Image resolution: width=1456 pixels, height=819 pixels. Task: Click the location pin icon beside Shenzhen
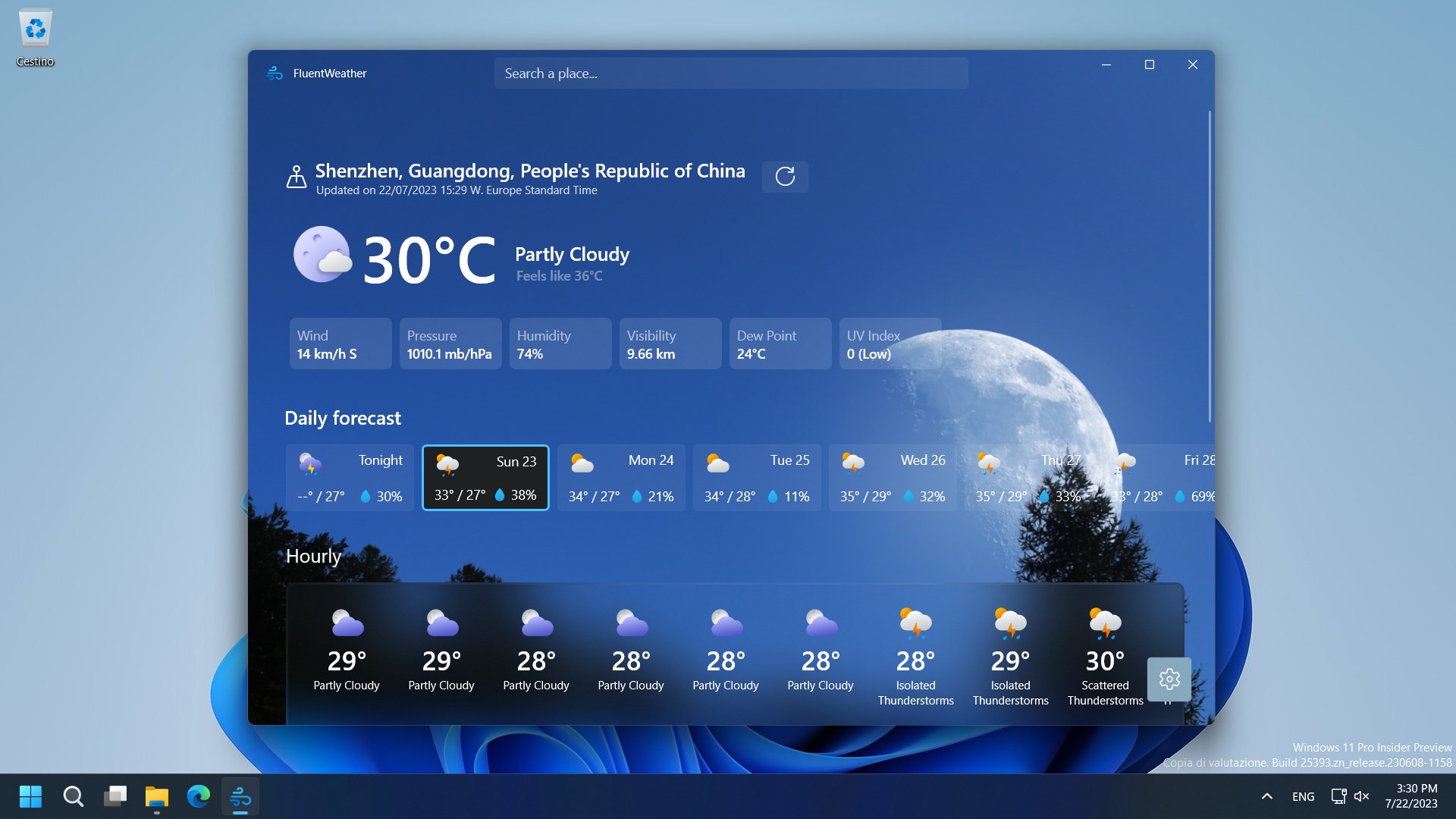click(296, 176)
